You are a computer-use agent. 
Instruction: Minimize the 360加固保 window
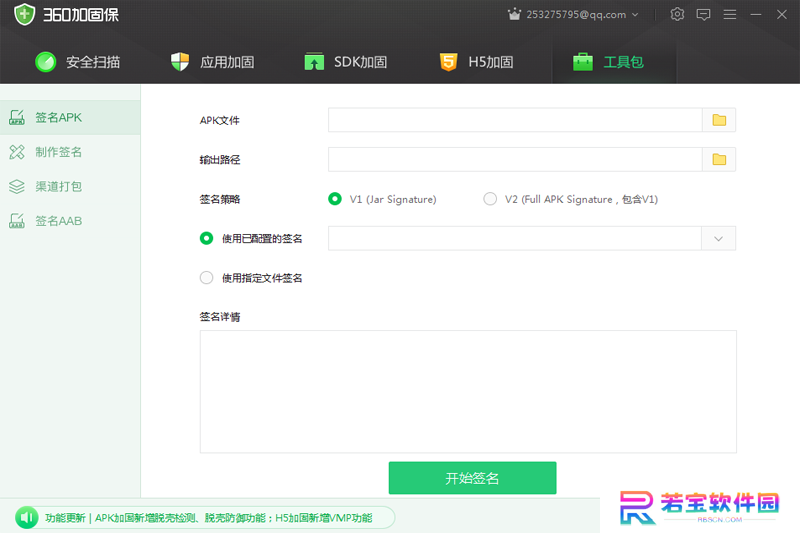tap(756, 14)
